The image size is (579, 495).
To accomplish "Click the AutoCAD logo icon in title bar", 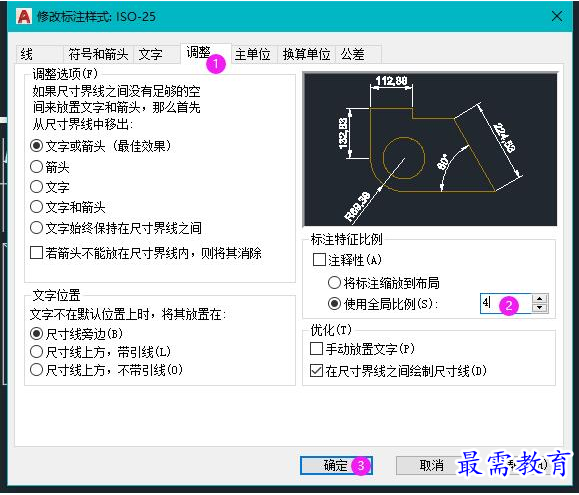I will (24, 17).
